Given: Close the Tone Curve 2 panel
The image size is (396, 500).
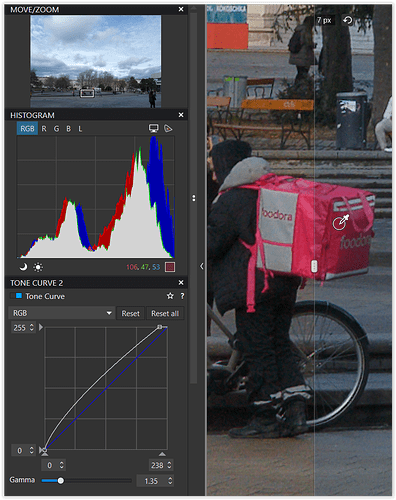Looking at the screenshot, I should pyautogui.click(x=181, y=283).
